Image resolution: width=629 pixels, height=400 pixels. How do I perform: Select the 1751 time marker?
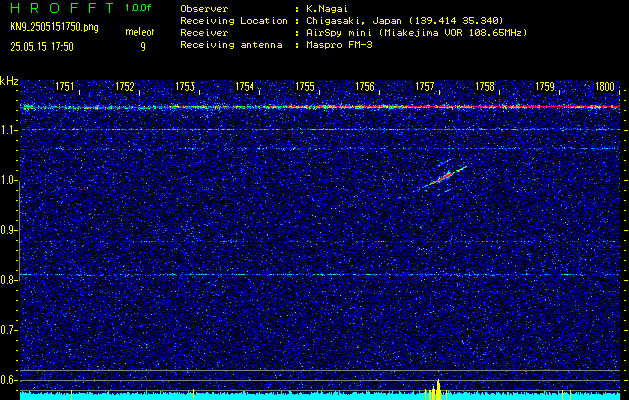pos(65,86)
